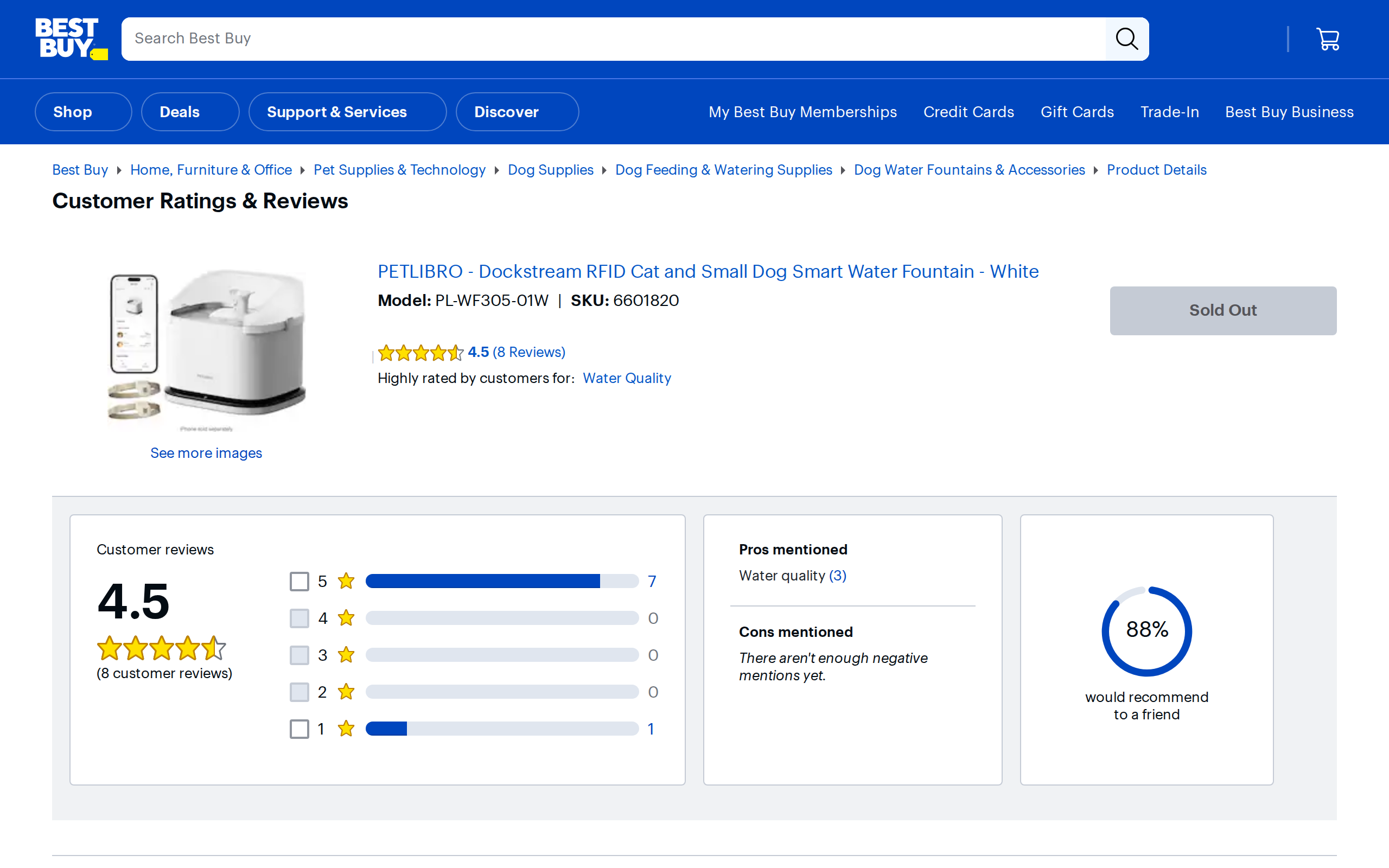Click the 5 star rating bar
The width and height of the screenshot is (1389, 868).
502,581
